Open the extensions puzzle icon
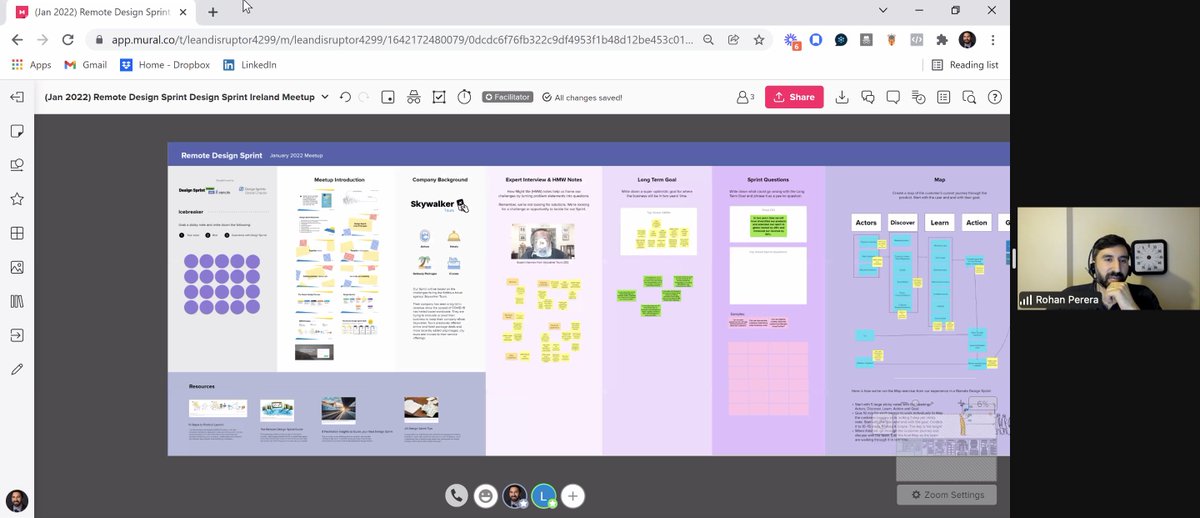The height and width of the screenshot is (518, 1200). tap(942, 40)
